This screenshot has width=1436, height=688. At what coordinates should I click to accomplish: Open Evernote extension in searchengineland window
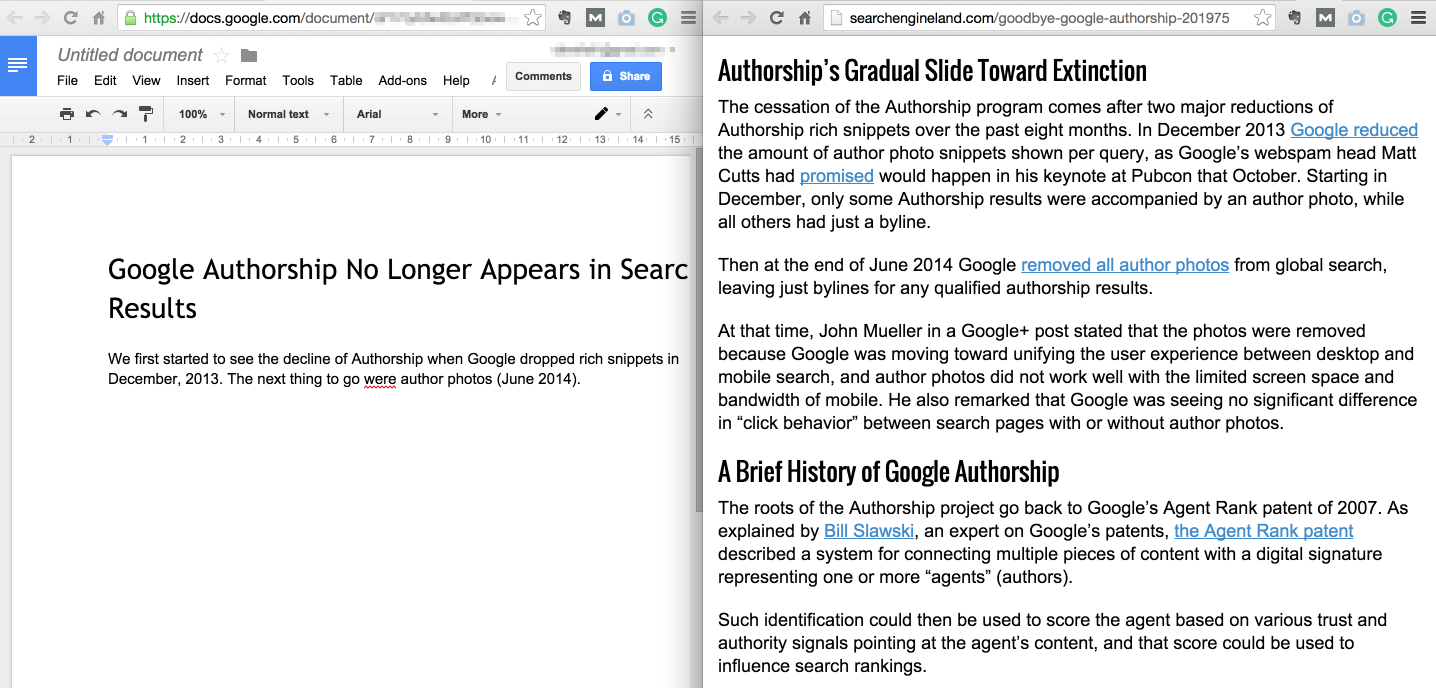[1295, 18]
